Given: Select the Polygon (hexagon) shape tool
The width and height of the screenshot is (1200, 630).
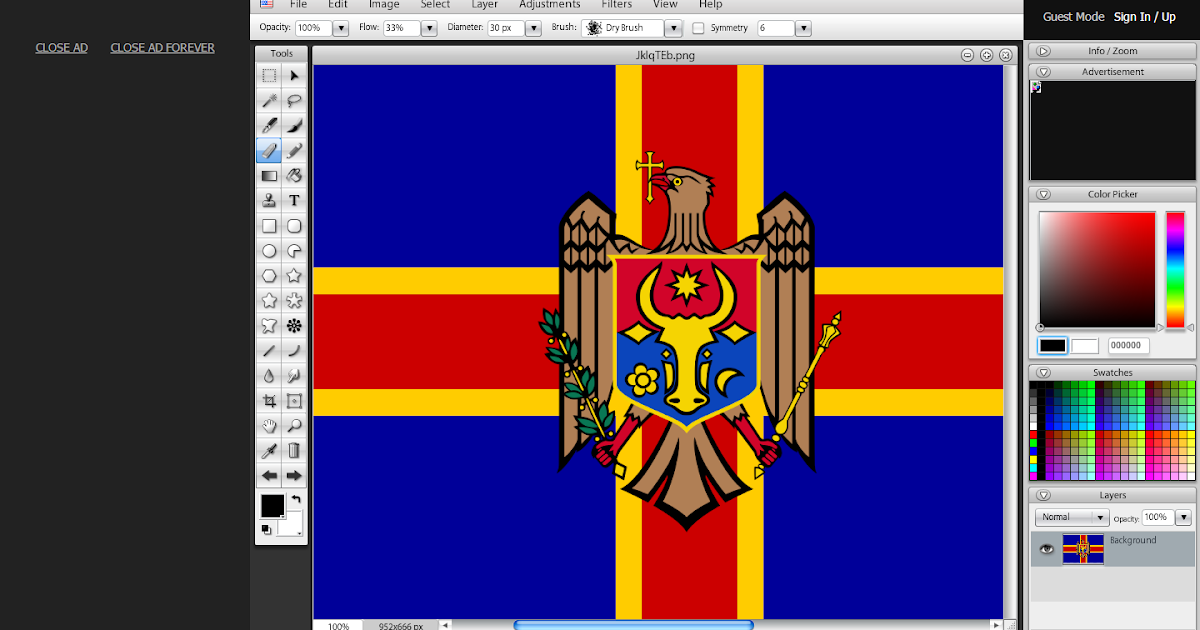Looking at the screenshot, I should tap(269, 275).
